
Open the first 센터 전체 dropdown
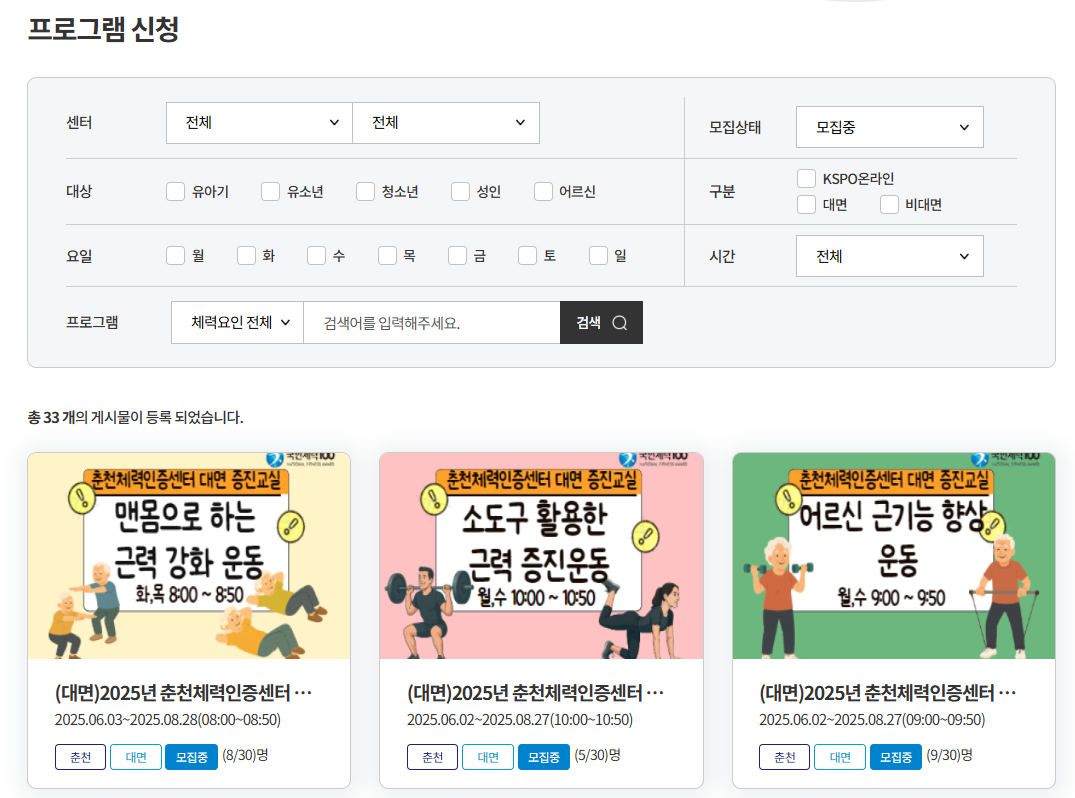coord(259,123)
